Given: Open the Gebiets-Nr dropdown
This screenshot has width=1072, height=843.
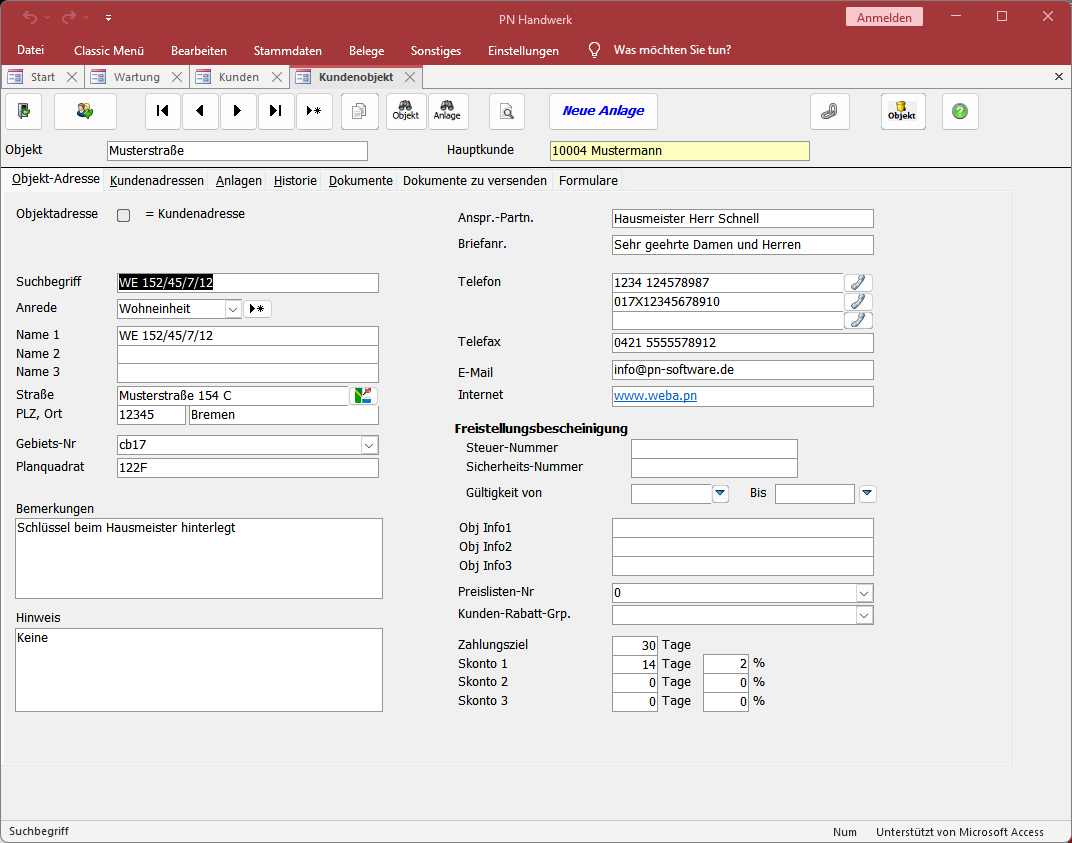Looking at the screenshot, I should coord(368,444).
